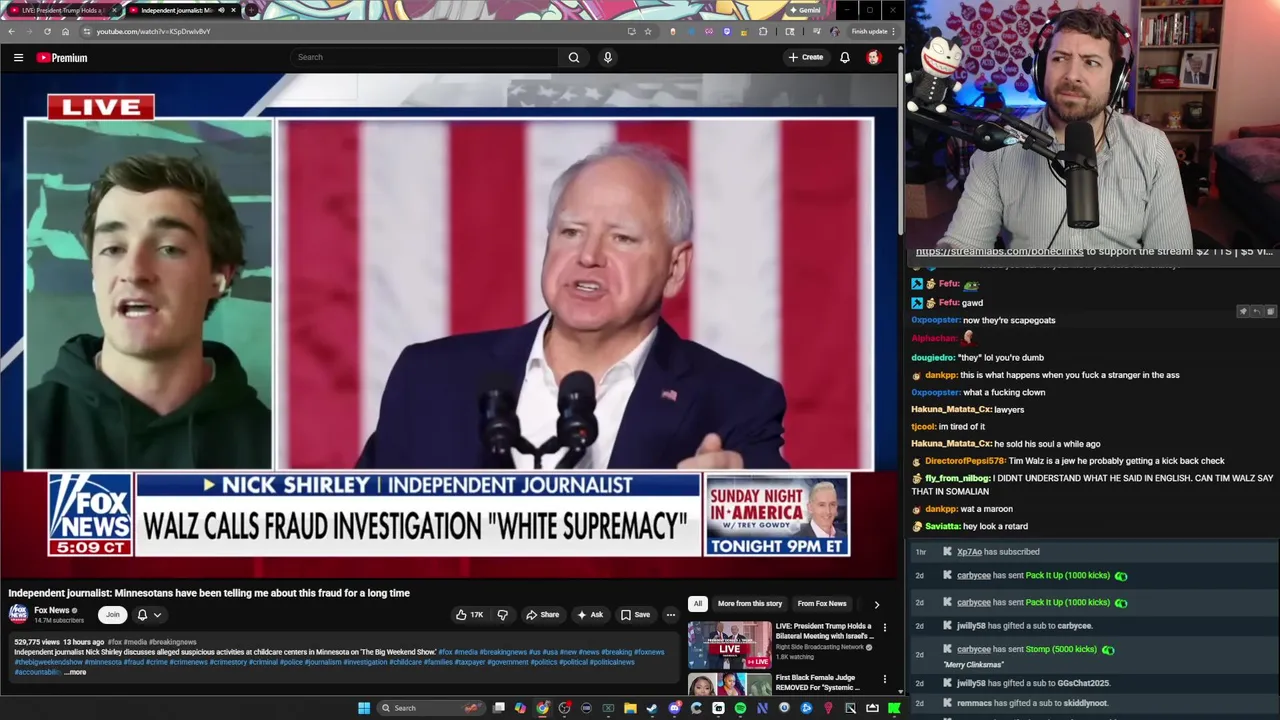Open YouTube notifications bell in the header
This screenshot has width=1280, height=720.
[845, 57]
